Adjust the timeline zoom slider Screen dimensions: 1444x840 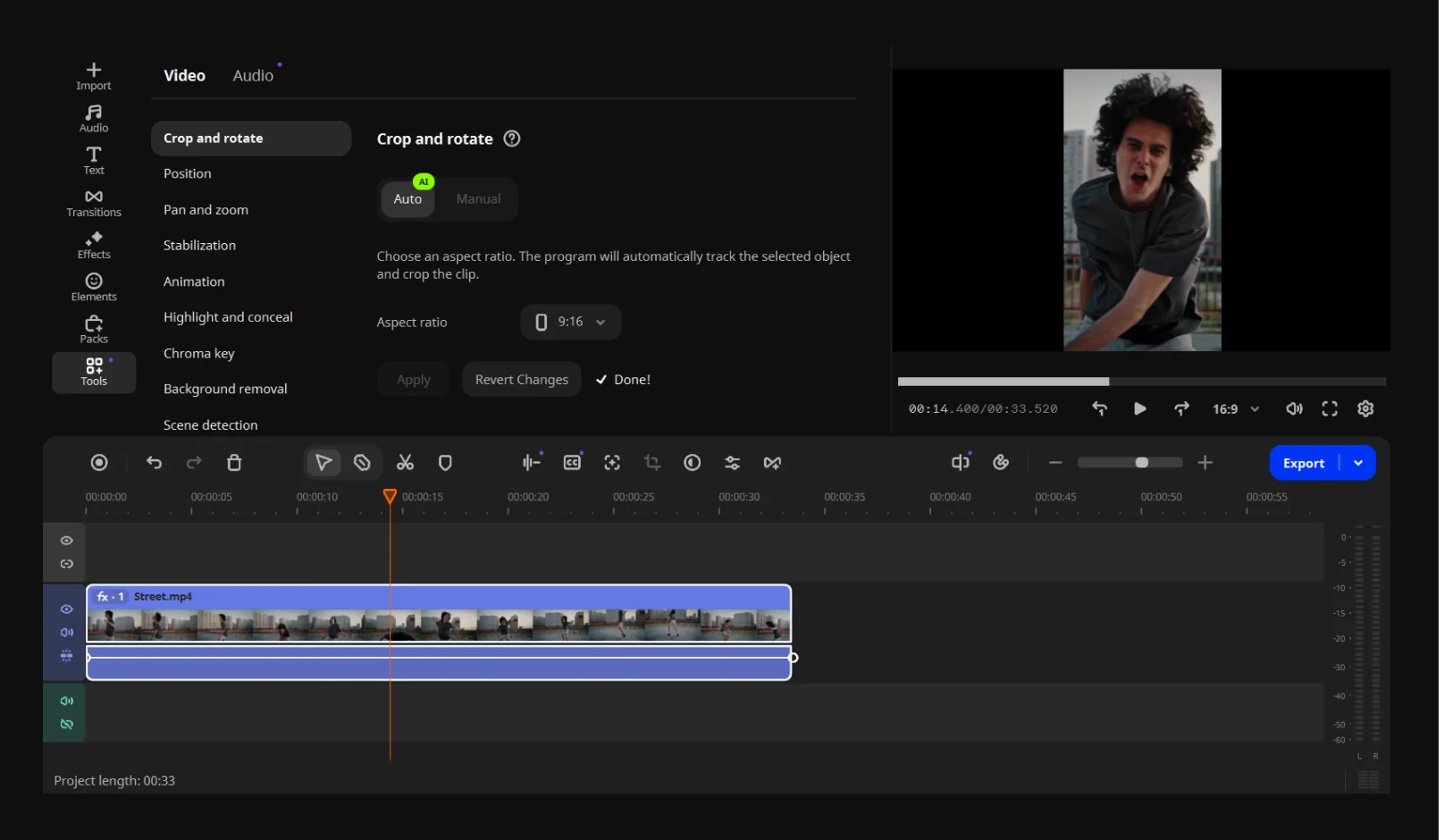pyautogui.click(x=1141, y=463)
